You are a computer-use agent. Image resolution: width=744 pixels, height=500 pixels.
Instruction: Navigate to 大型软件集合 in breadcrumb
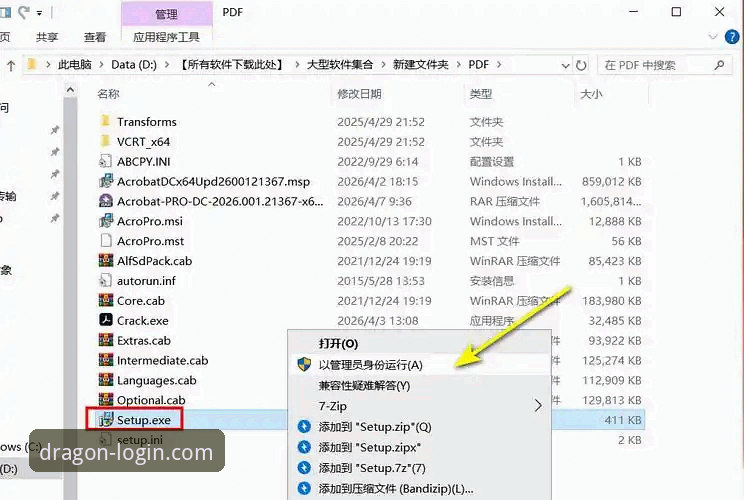click(x=340, y=65)
